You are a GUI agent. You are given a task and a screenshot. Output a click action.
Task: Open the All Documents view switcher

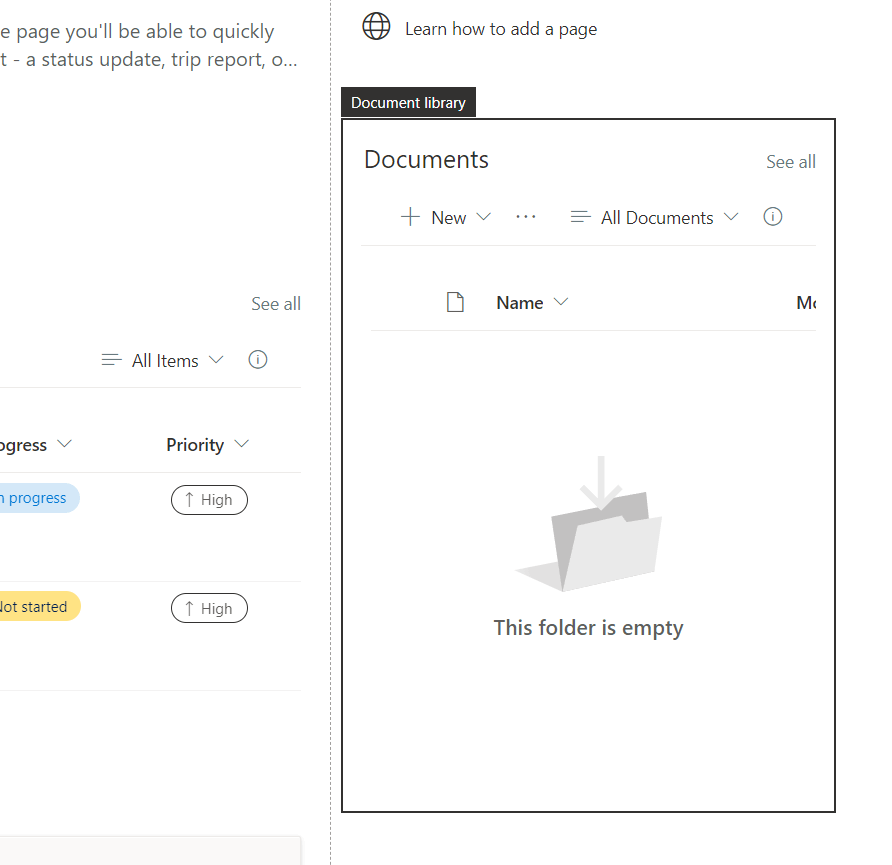[654, 217]
